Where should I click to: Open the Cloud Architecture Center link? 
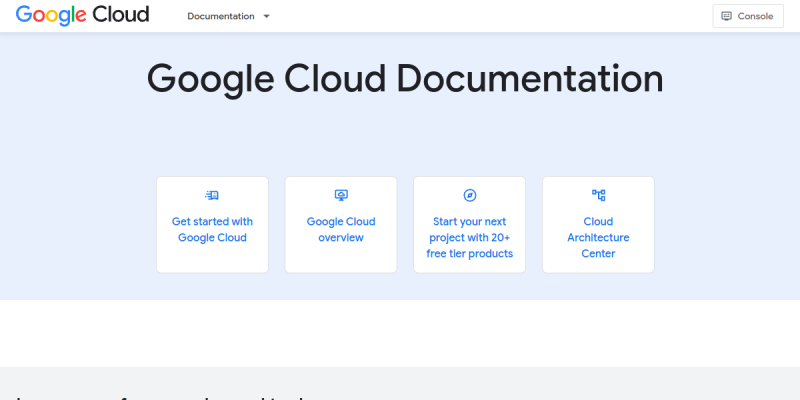[x=598, y=237]
